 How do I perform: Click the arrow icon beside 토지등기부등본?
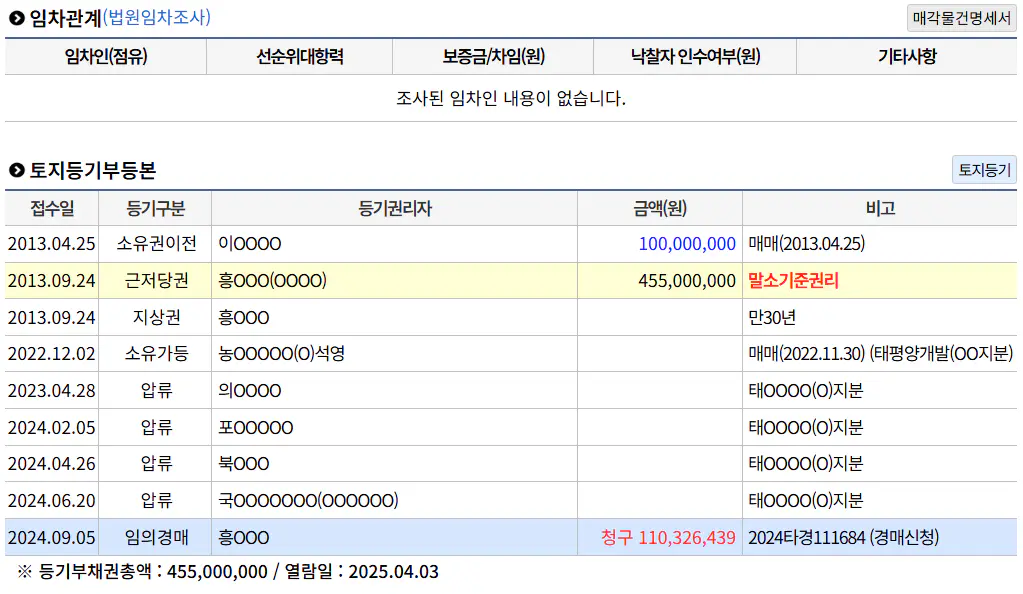[16, 171]
